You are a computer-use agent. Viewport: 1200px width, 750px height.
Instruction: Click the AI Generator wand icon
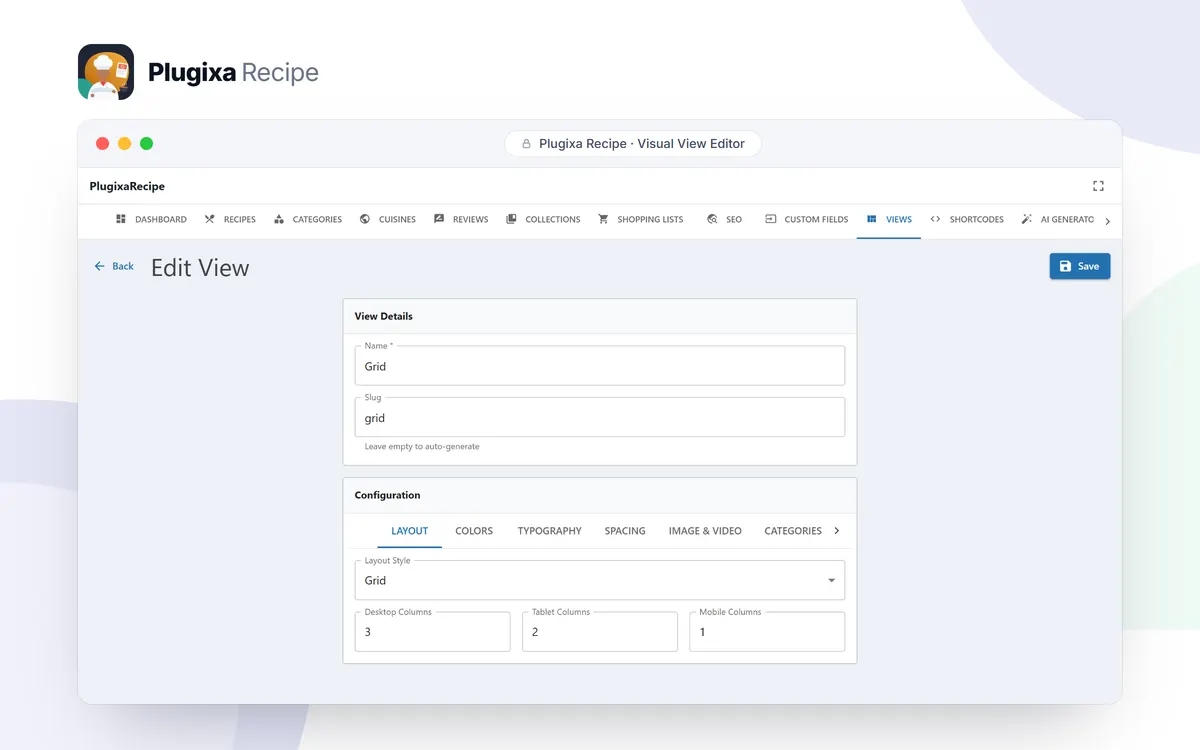click(1026, 219)
